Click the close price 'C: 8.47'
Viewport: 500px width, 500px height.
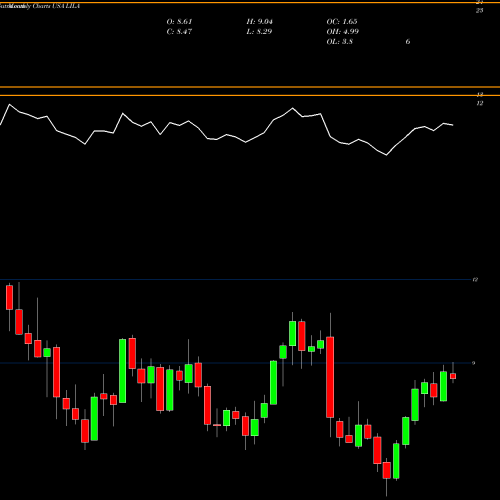[x=179, y=32]
